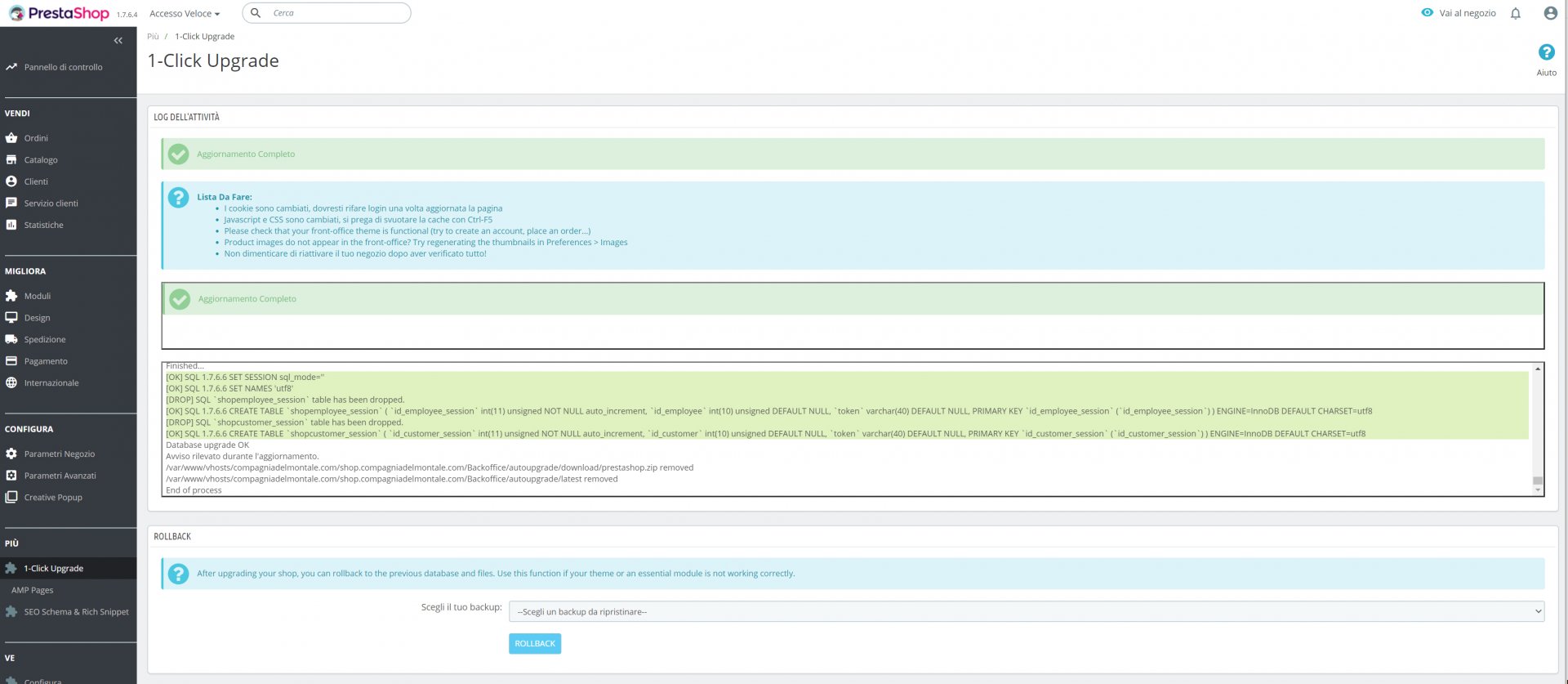Image resolution: width=1568 pixels, height=684 pixels.
Task: Click Vai al negozio link
Action: 1468,13
